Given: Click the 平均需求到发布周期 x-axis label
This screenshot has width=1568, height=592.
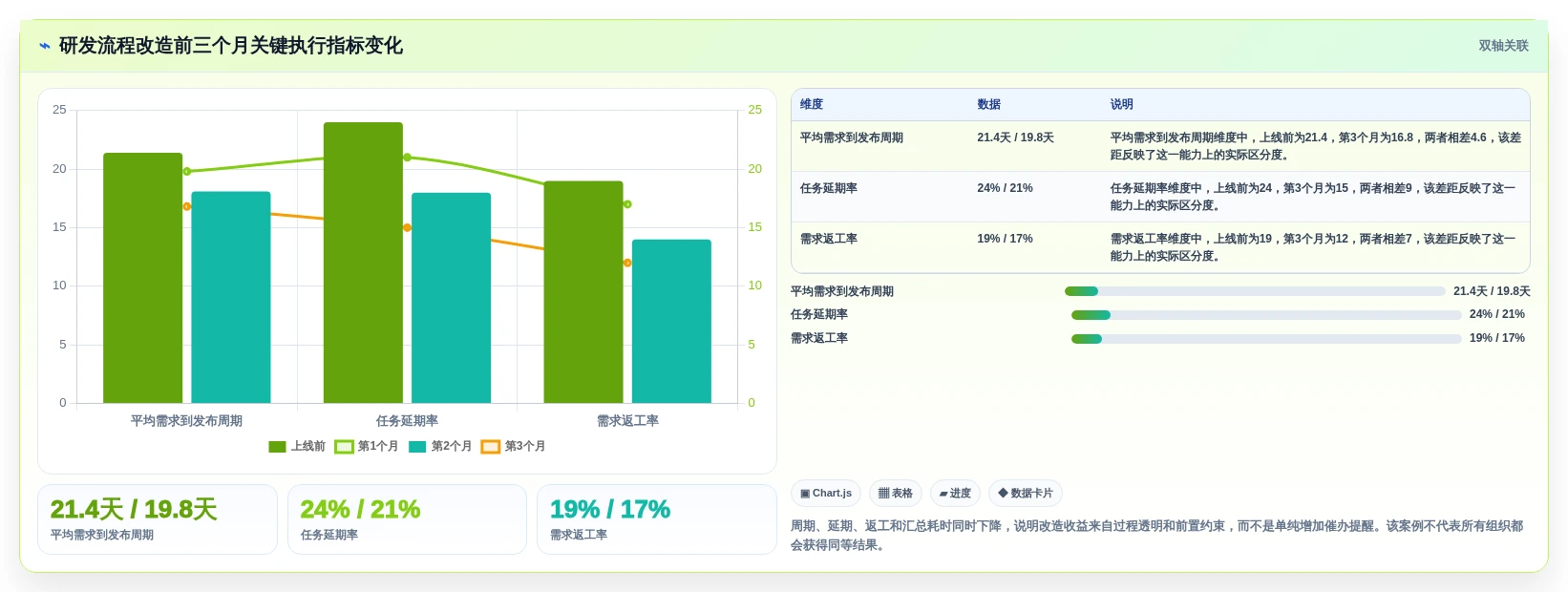Looking at the screenshot, I should coord(186,421).
